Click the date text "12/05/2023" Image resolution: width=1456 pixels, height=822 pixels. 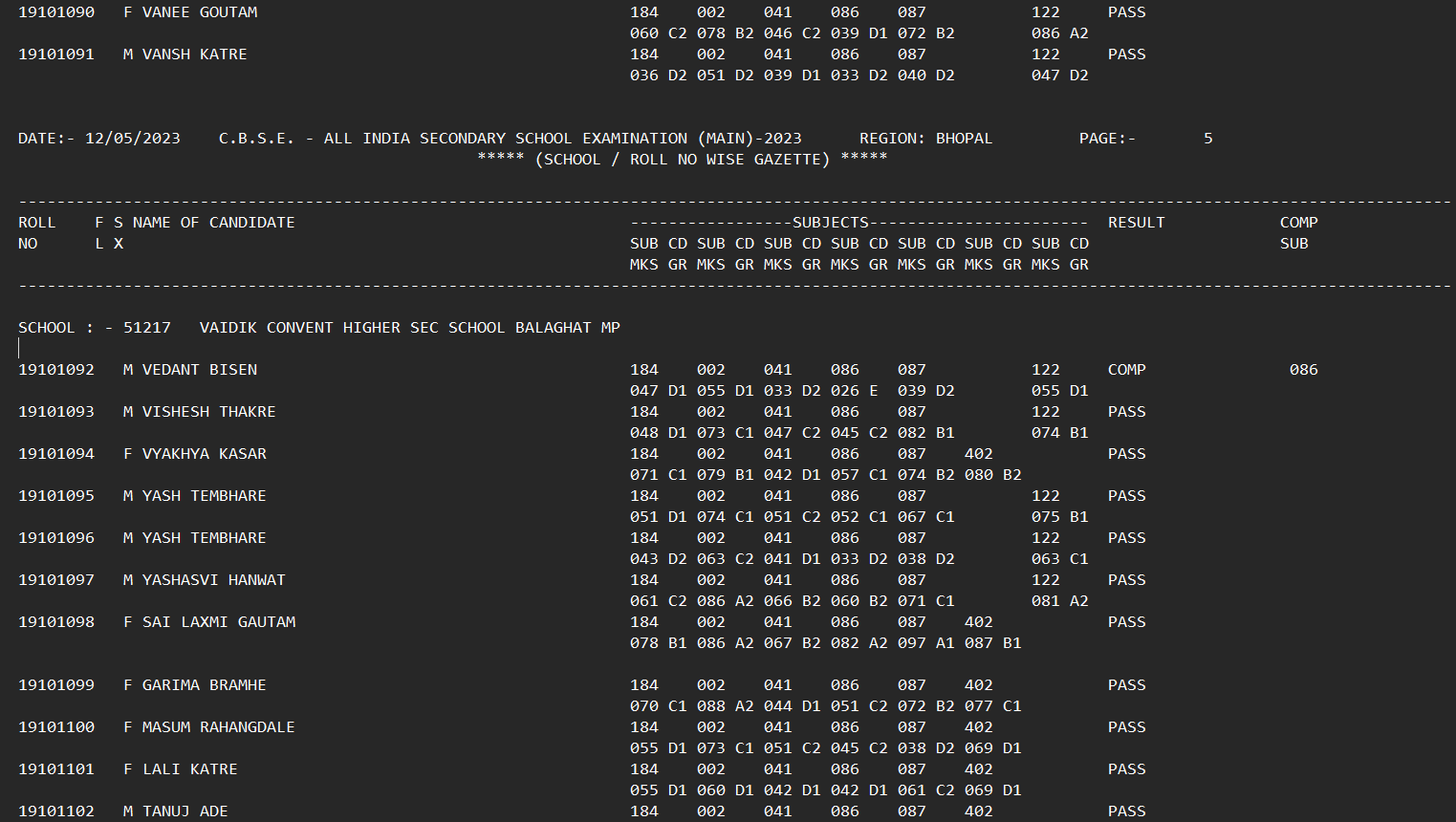(x=133, y=139)
